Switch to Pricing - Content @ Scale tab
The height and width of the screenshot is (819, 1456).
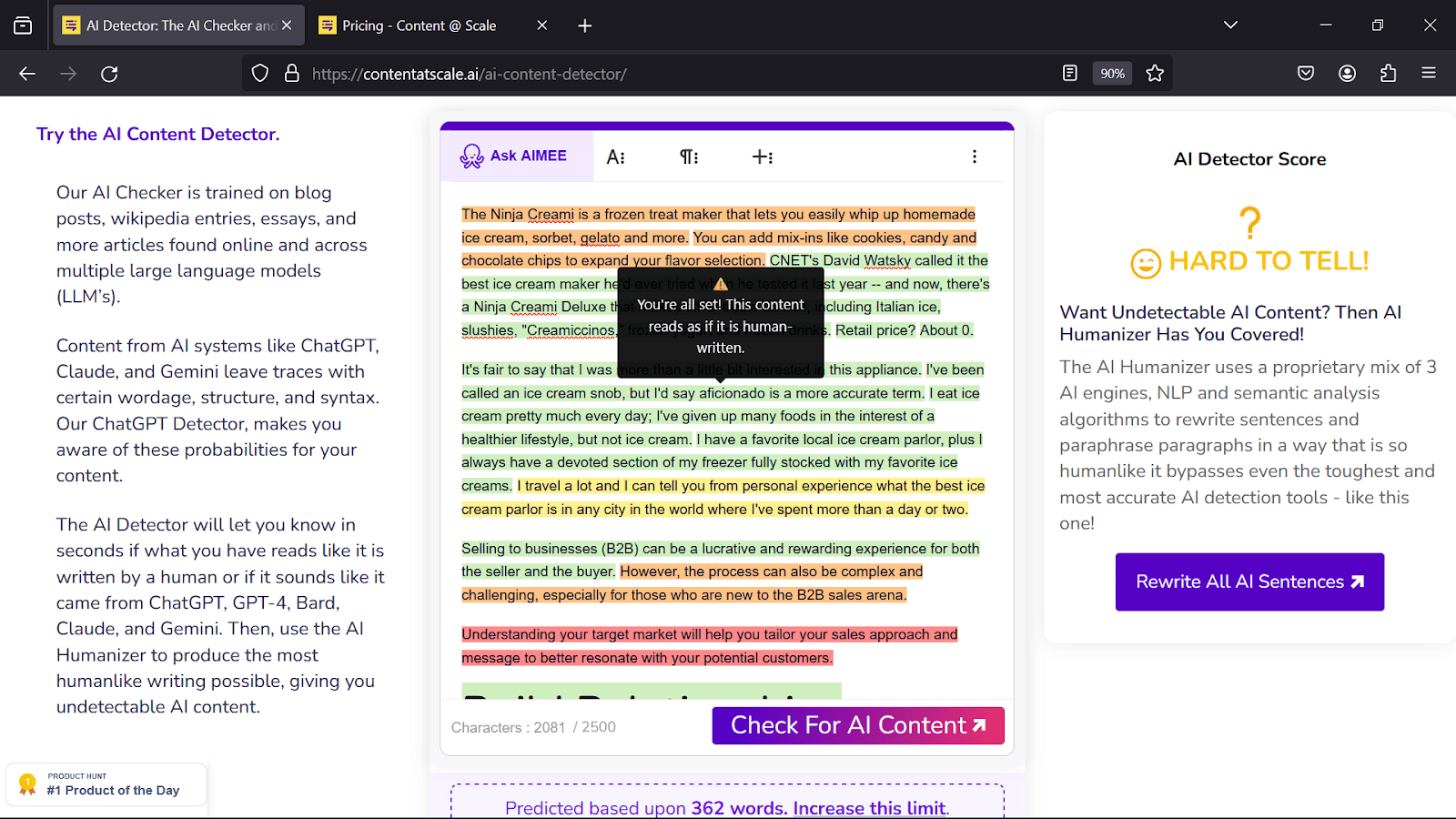pos(420,25)
